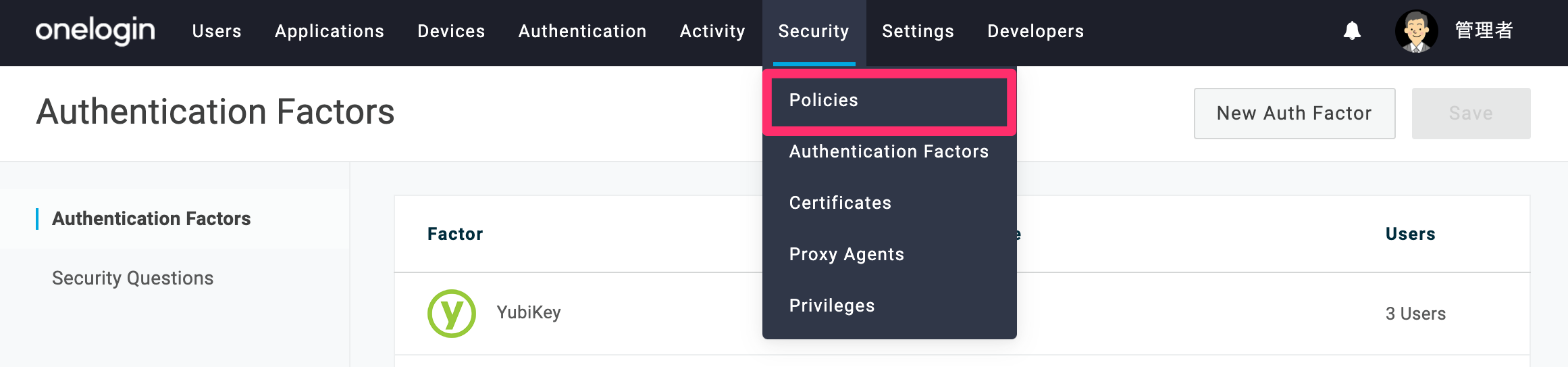
Task: Click the YubiKey logo icon
Action: [452, 313]
